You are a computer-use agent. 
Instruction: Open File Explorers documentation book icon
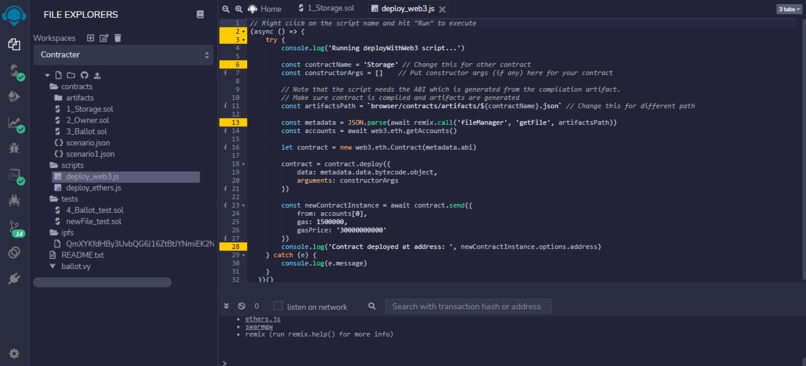pyautogui.click(x=200, y=15)
